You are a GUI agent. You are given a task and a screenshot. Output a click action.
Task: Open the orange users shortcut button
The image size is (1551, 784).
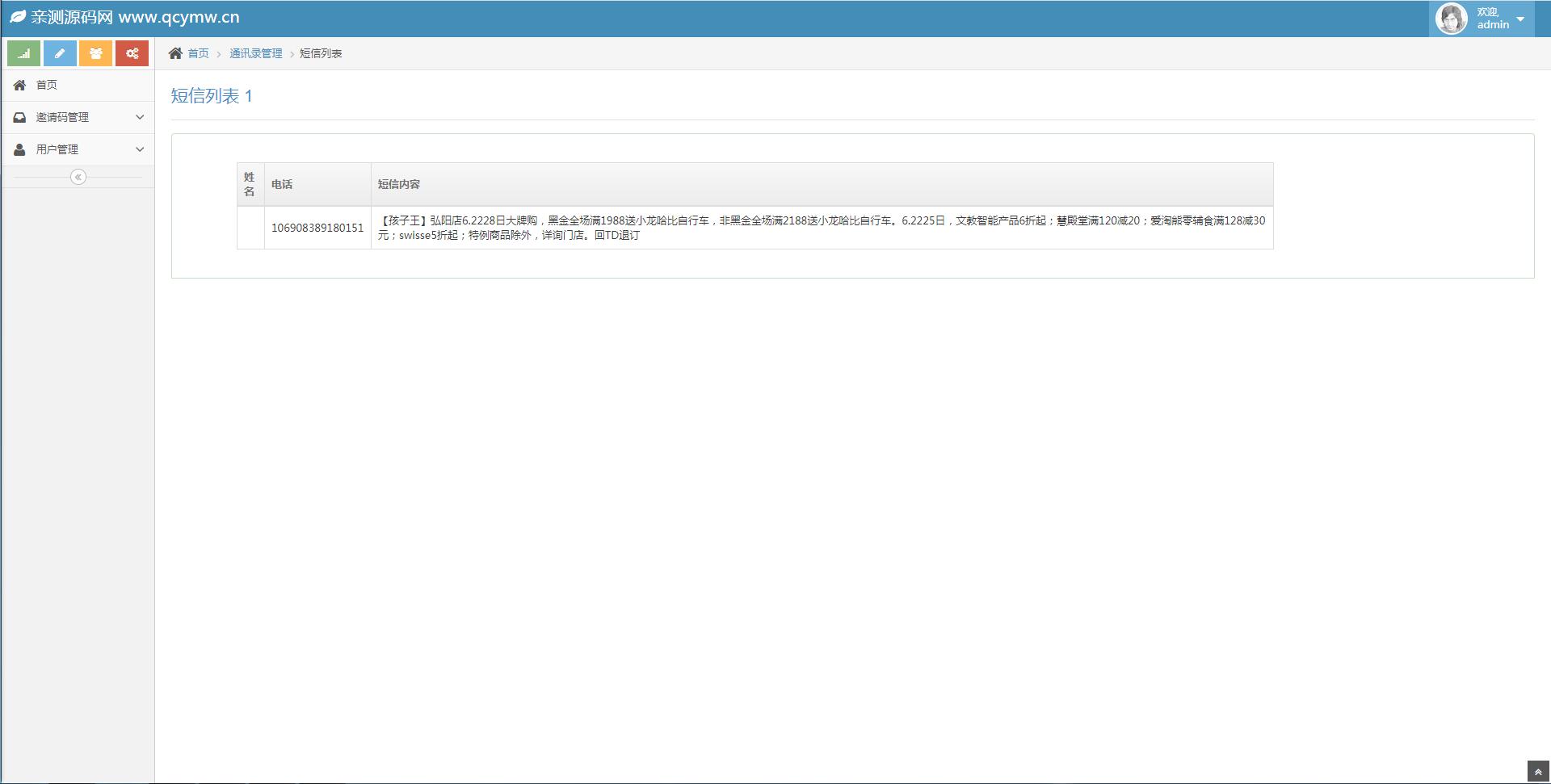coord(95,53)
